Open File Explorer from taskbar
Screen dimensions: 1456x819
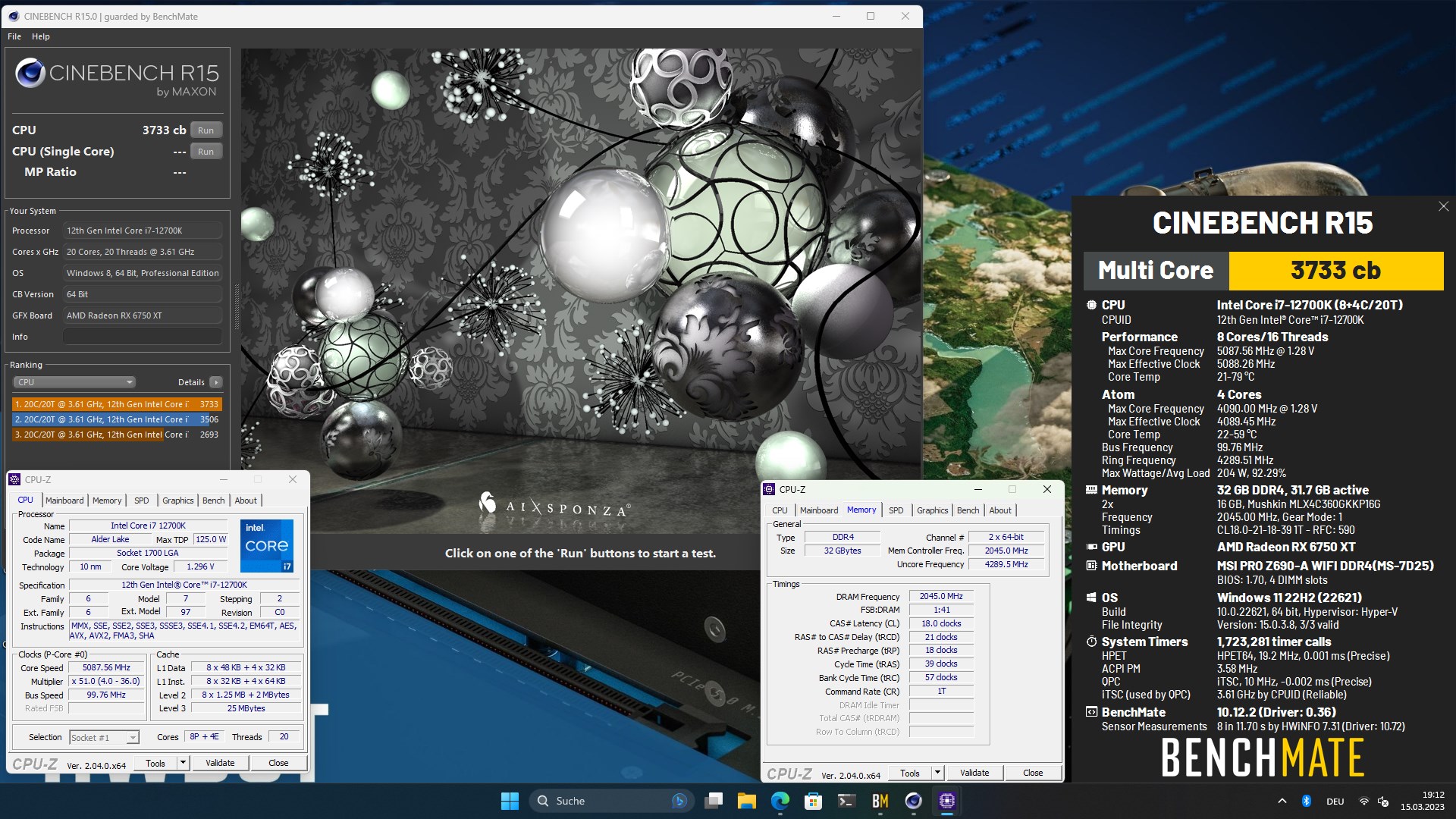[x=747, y=801]
